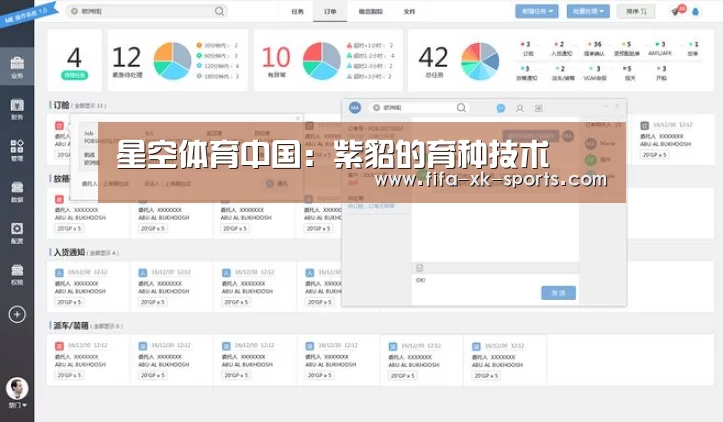This screenshot has height=422, width=723.
Task: Switch to the 任务 tab
Action: coord(297,12)
